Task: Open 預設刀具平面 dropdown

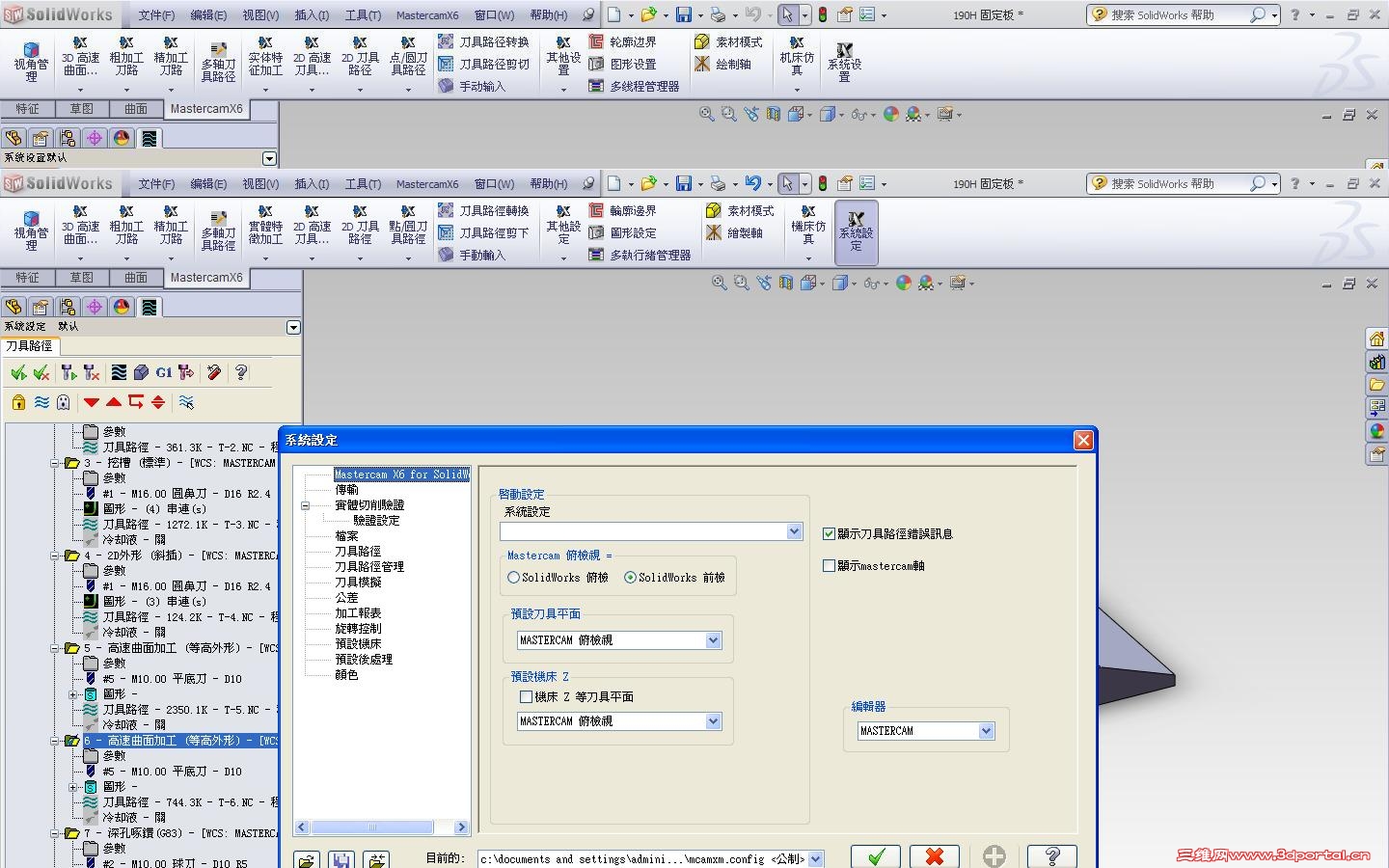Action: pos(713,640)
